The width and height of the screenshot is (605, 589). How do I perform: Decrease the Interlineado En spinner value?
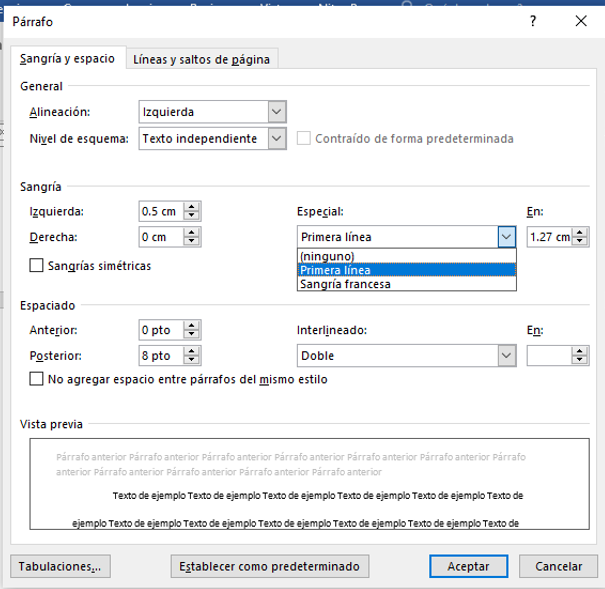pos(580,361)
